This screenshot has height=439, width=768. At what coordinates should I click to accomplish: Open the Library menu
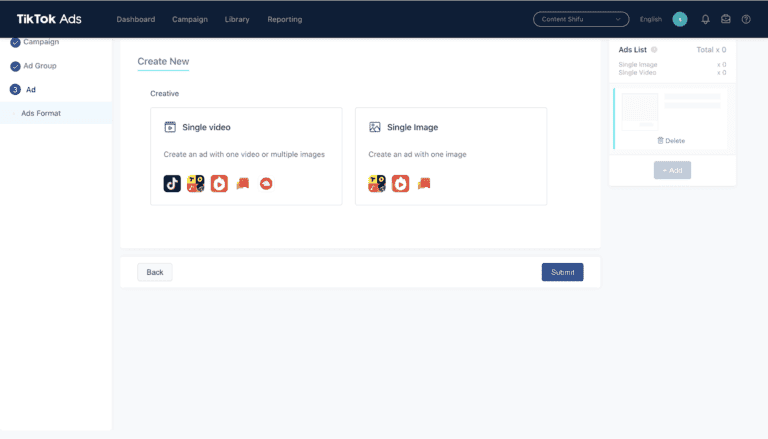pyautogui.click(x=237, y=20)
